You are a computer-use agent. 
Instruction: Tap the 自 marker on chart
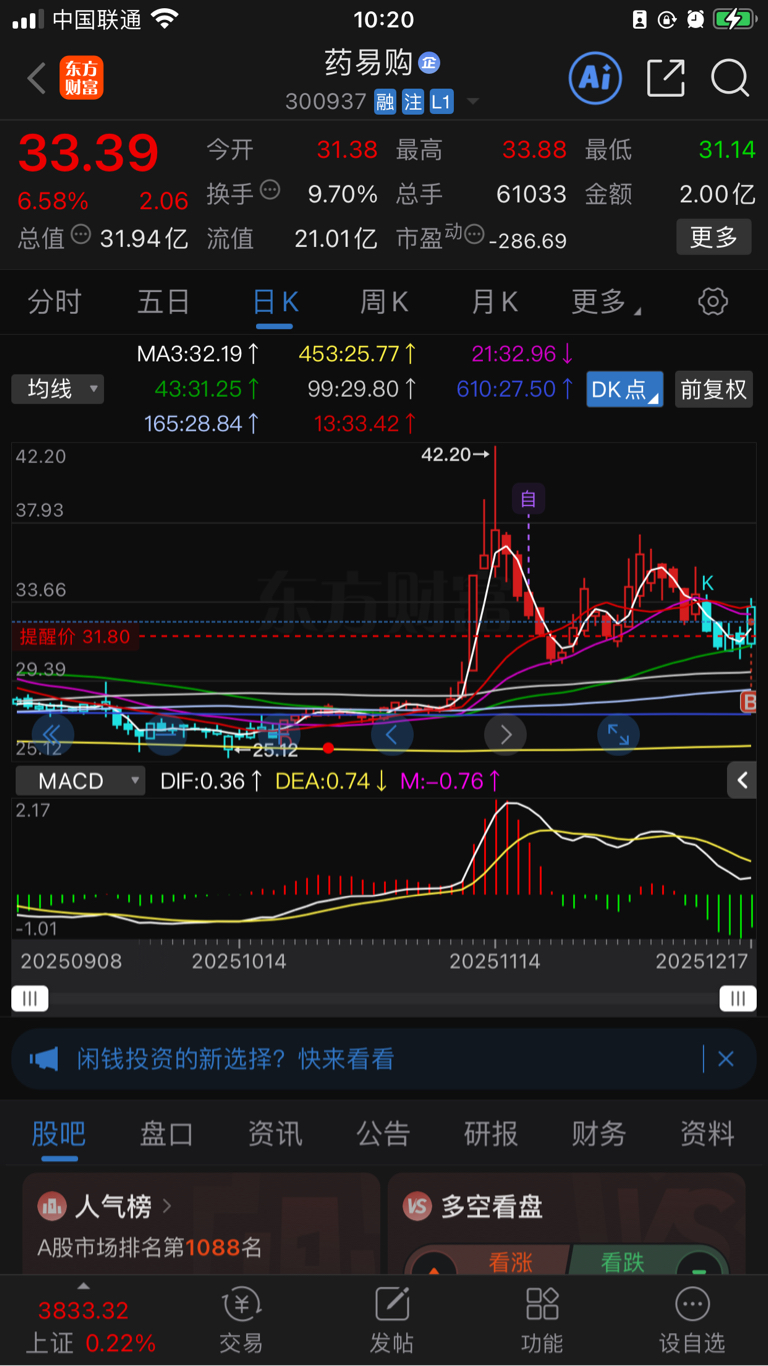(528, 498)
